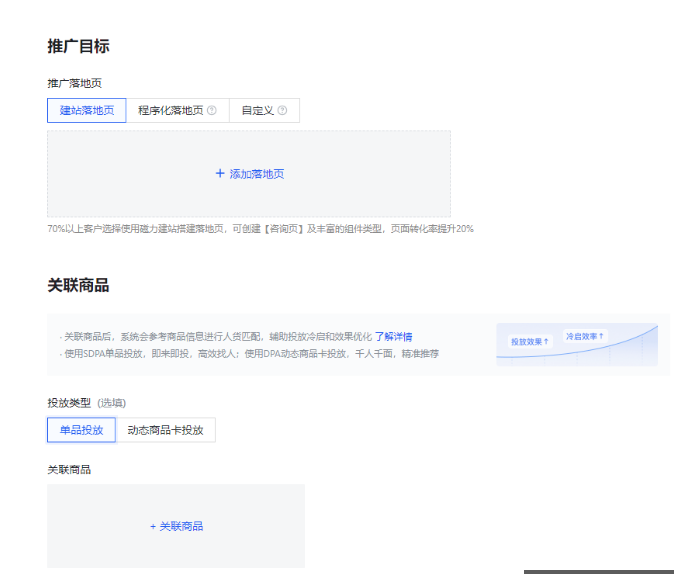Click the 推广目标 heading
This screenshot has width=690, height=574.
[x=78, y=46]
